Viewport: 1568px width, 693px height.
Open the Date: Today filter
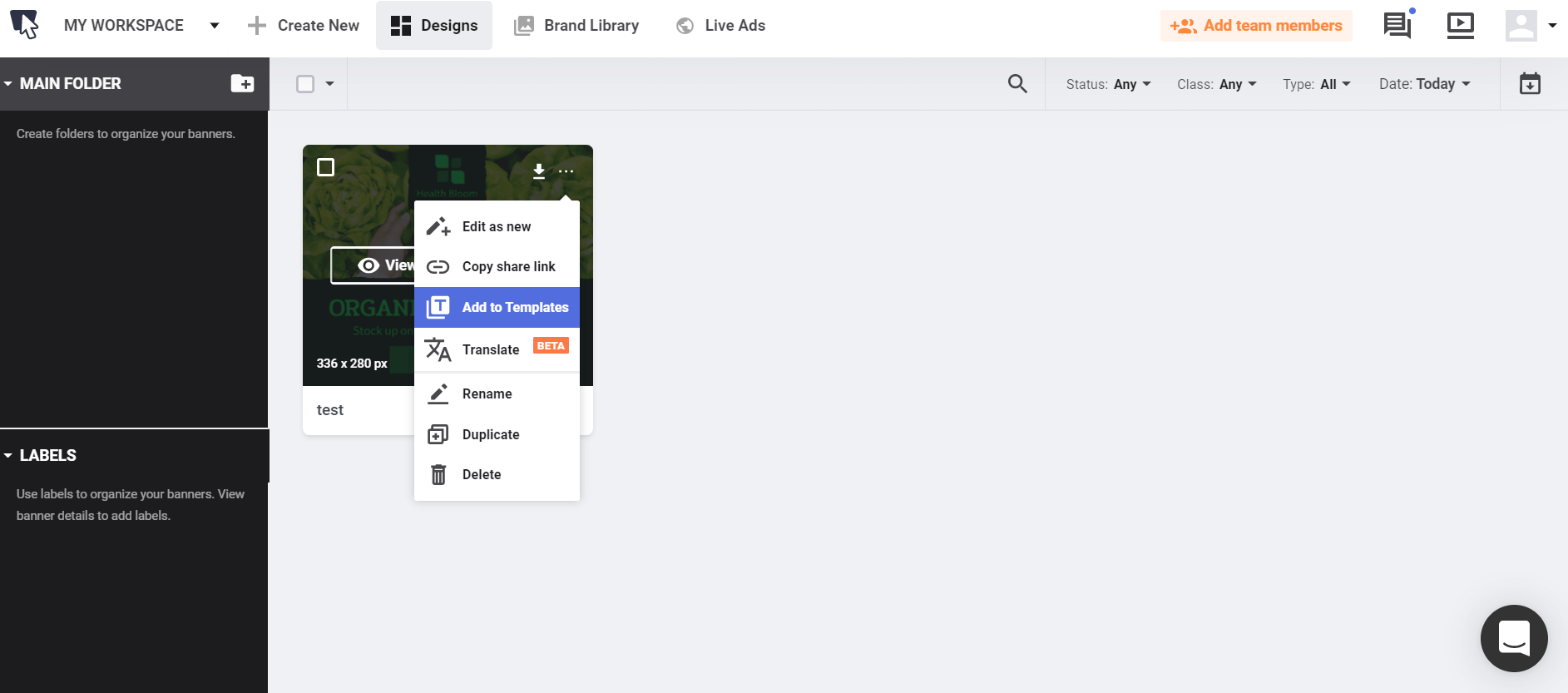1425,84
